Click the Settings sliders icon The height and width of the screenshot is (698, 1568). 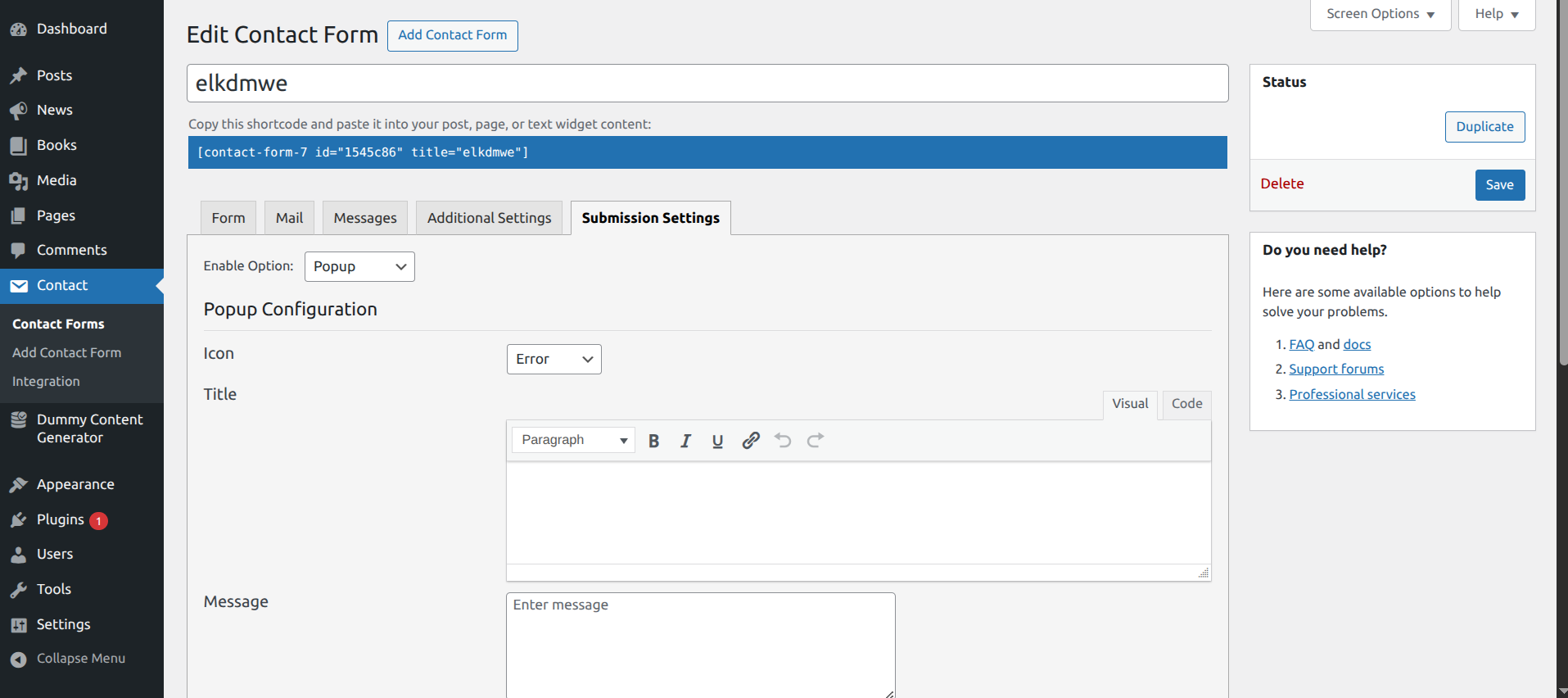tap(19, 625)
